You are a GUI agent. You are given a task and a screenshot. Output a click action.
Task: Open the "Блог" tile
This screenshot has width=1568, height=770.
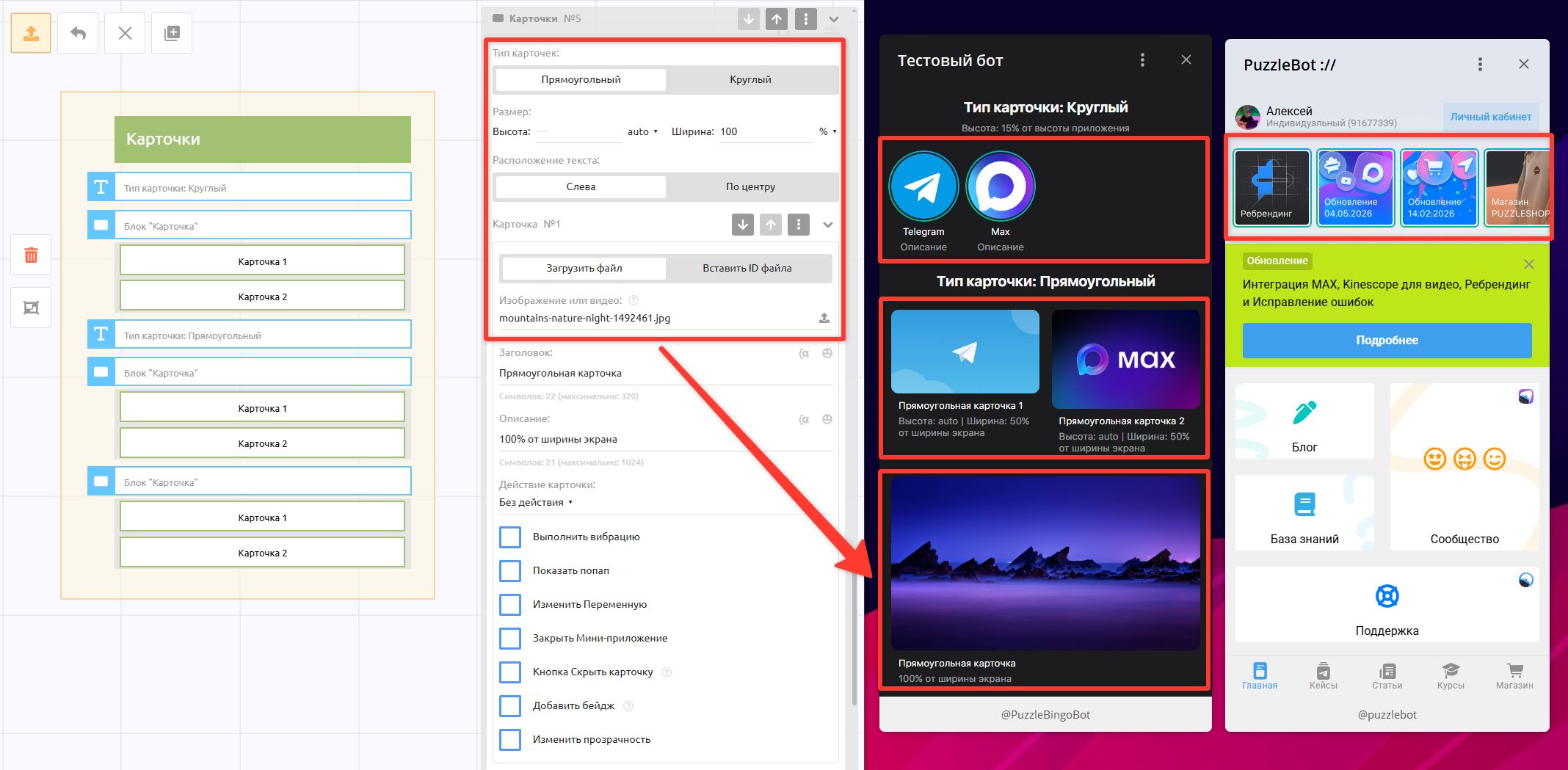(x=1304, y=421)
